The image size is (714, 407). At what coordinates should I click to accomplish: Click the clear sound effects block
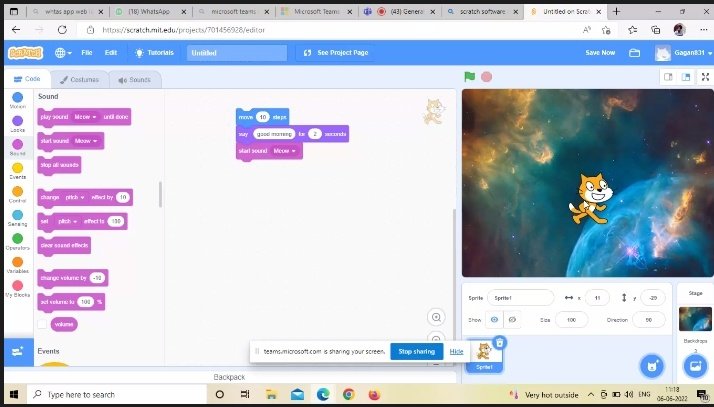pos(64,245)
